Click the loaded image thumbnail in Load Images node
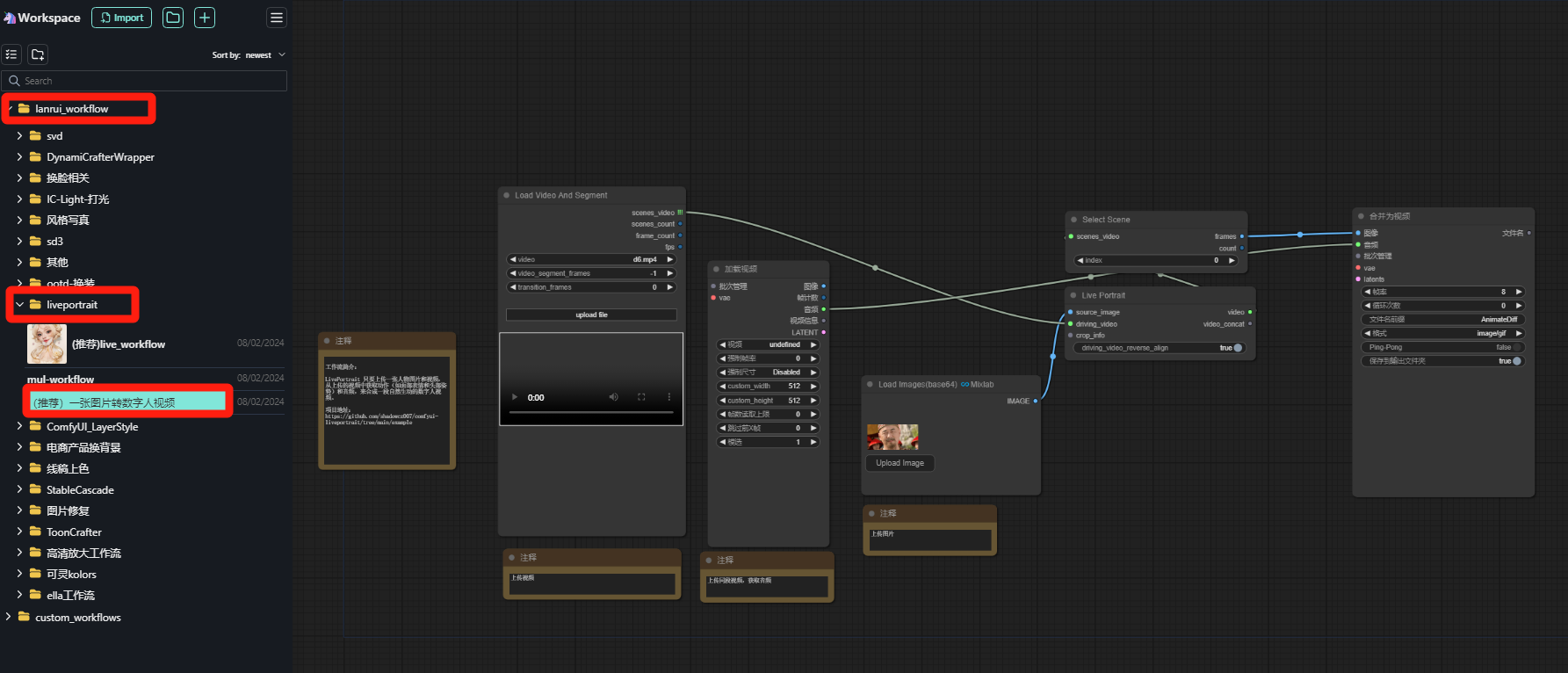Screen dimensions: 1568x673 (892, 437)
